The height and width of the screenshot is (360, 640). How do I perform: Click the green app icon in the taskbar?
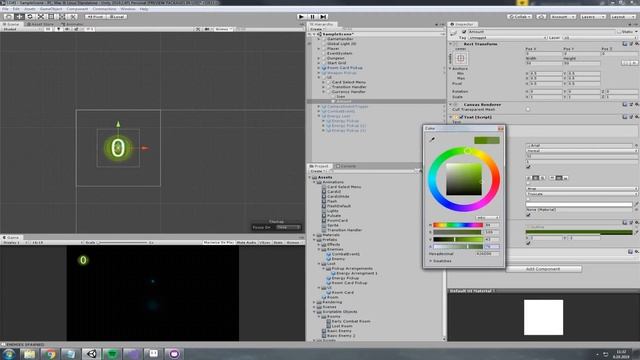112,353
